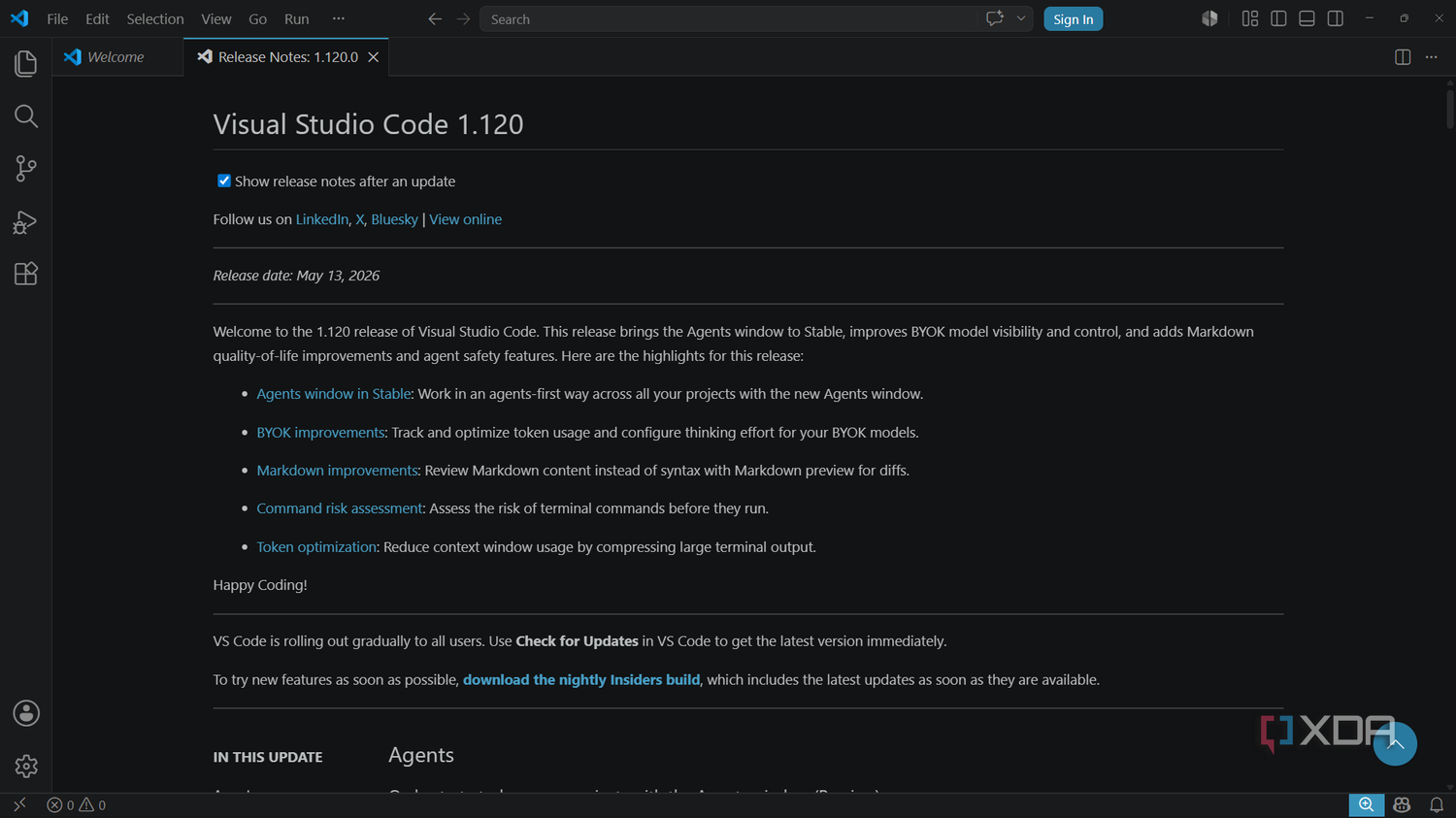Open the Run and Debug view
Viewport: 1456px width, 818px height.
(x=26, y=222)
